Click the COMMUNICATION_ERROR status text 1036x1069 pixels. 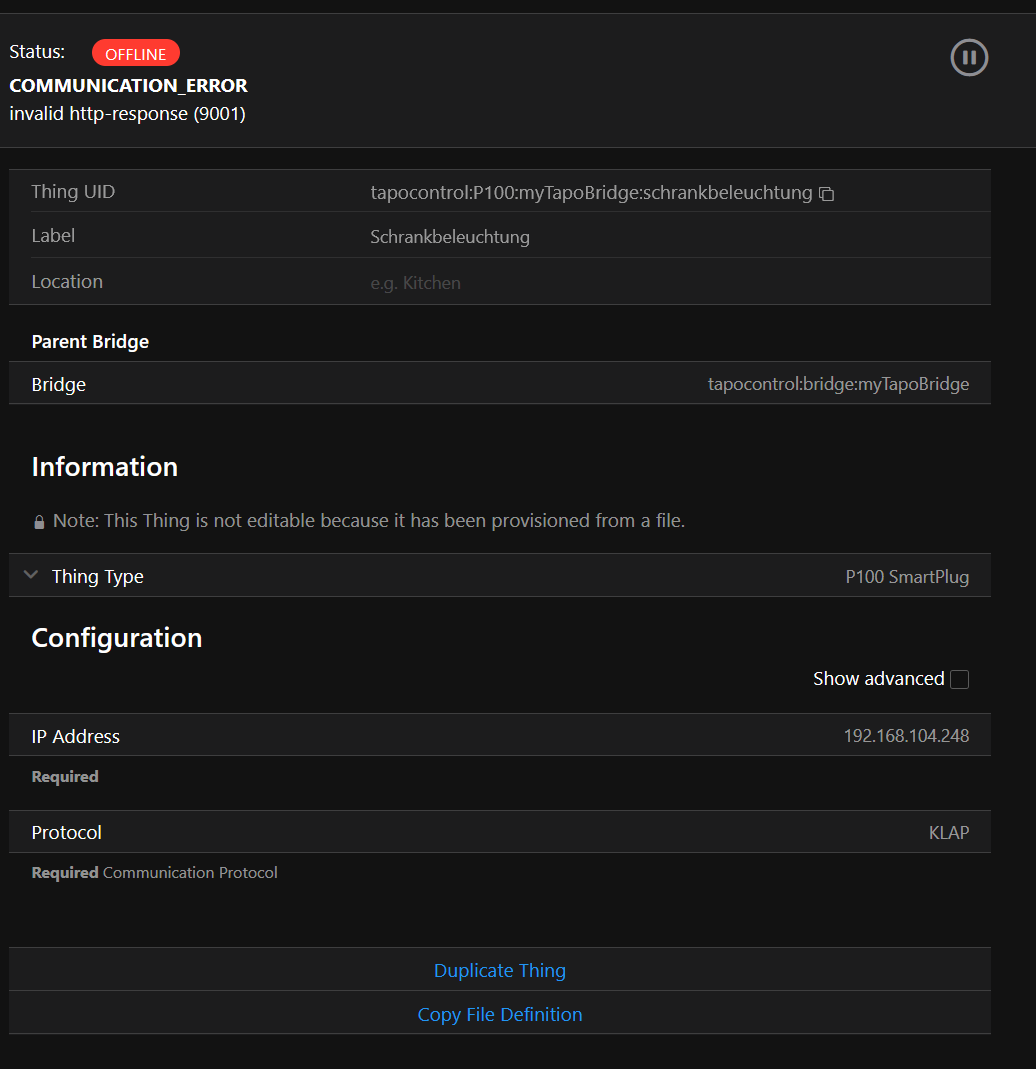pos(128,86)
